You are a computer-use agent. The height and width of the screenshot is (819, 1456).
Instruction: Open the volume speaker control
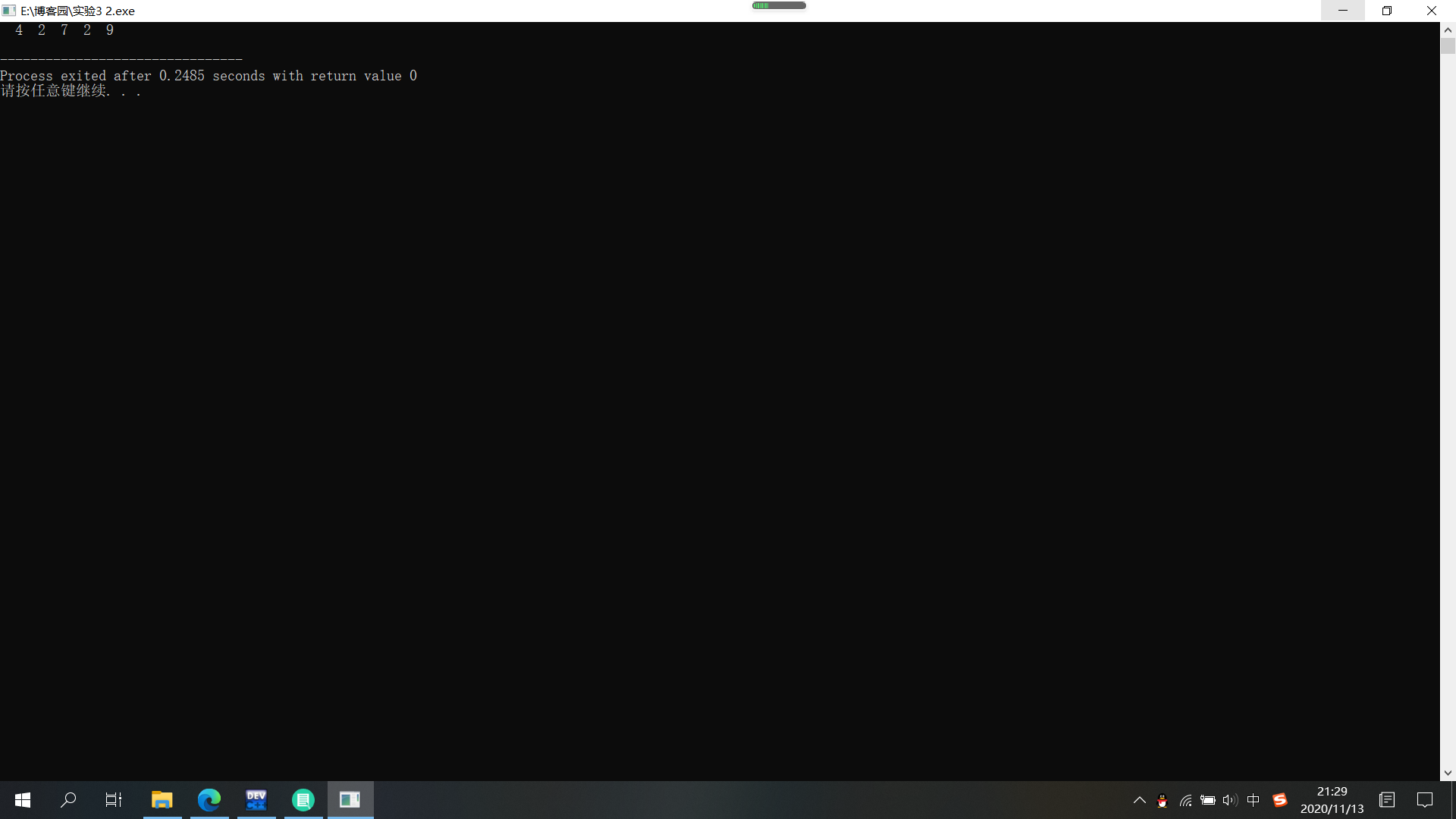1230,800
